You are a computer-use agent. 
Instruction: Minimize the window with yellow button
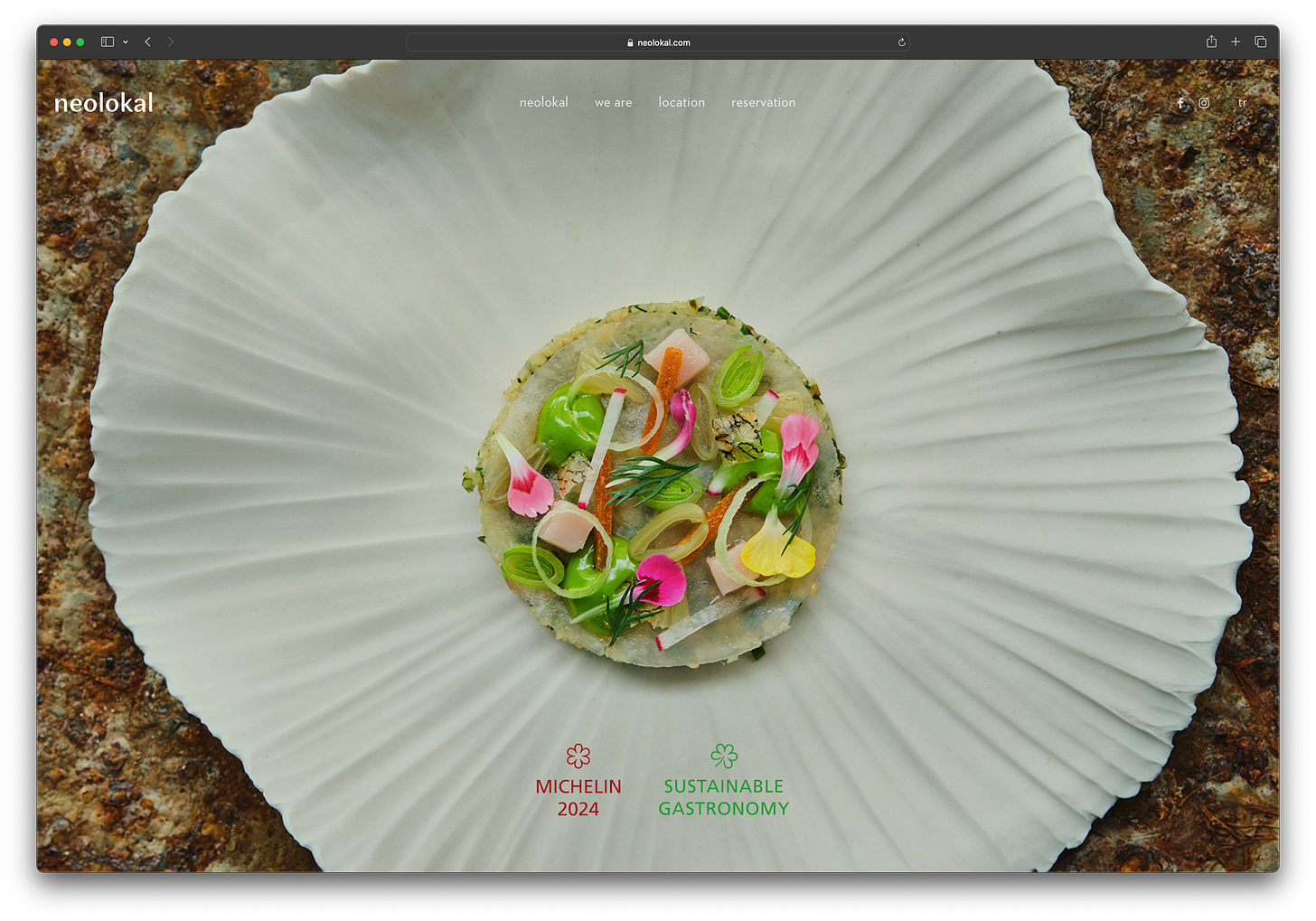(67, 42)
